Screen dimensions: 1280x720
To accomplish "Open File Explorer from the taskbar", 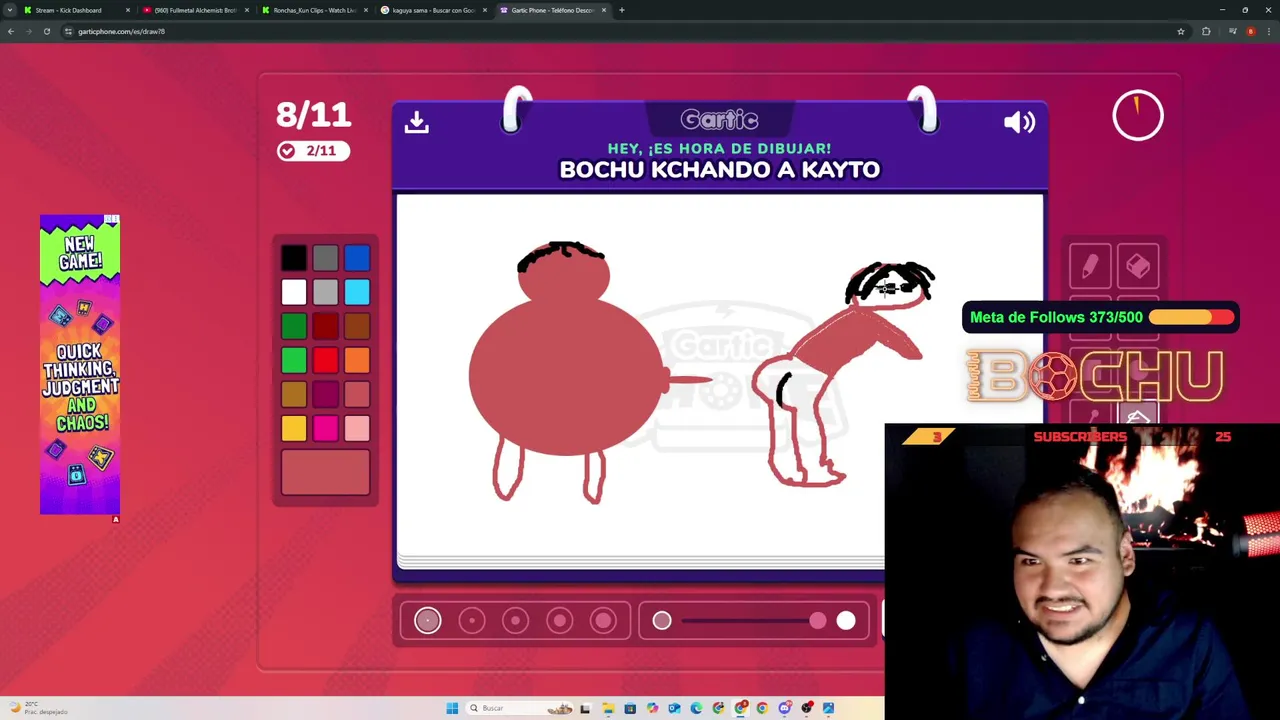I will tap(608, 708).
